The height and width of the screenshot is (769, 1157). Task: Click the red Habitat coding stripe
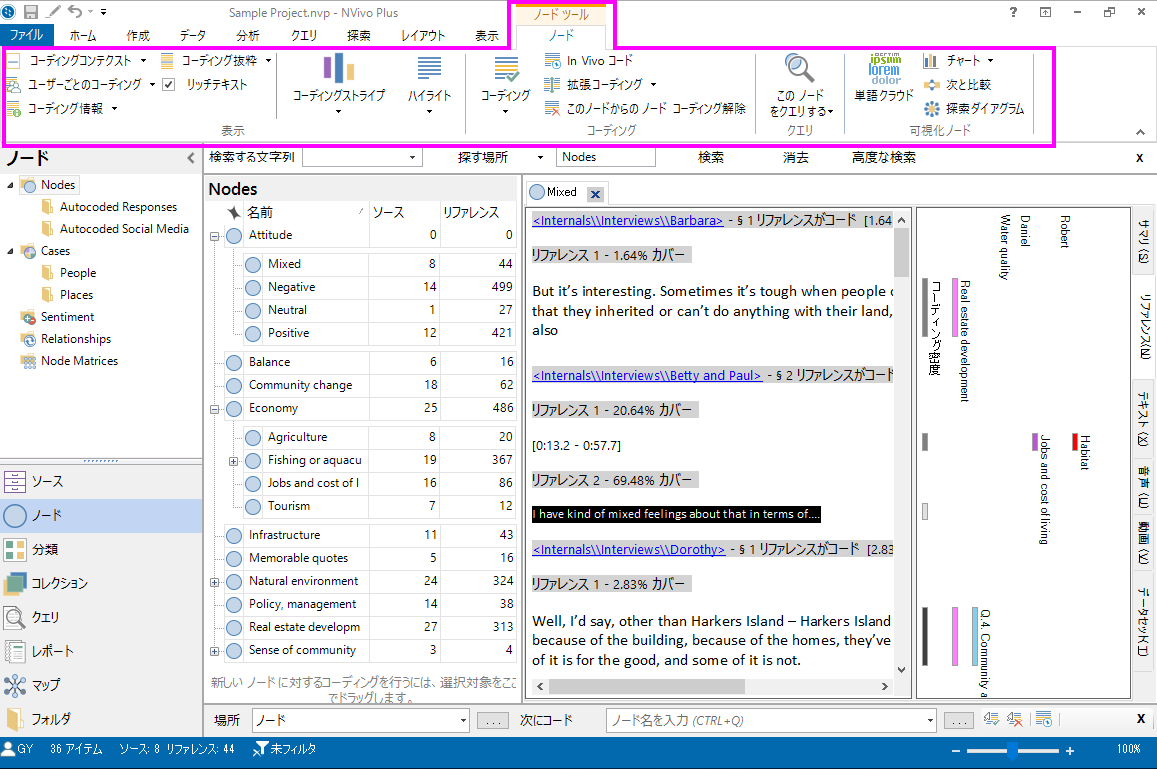1074,442
